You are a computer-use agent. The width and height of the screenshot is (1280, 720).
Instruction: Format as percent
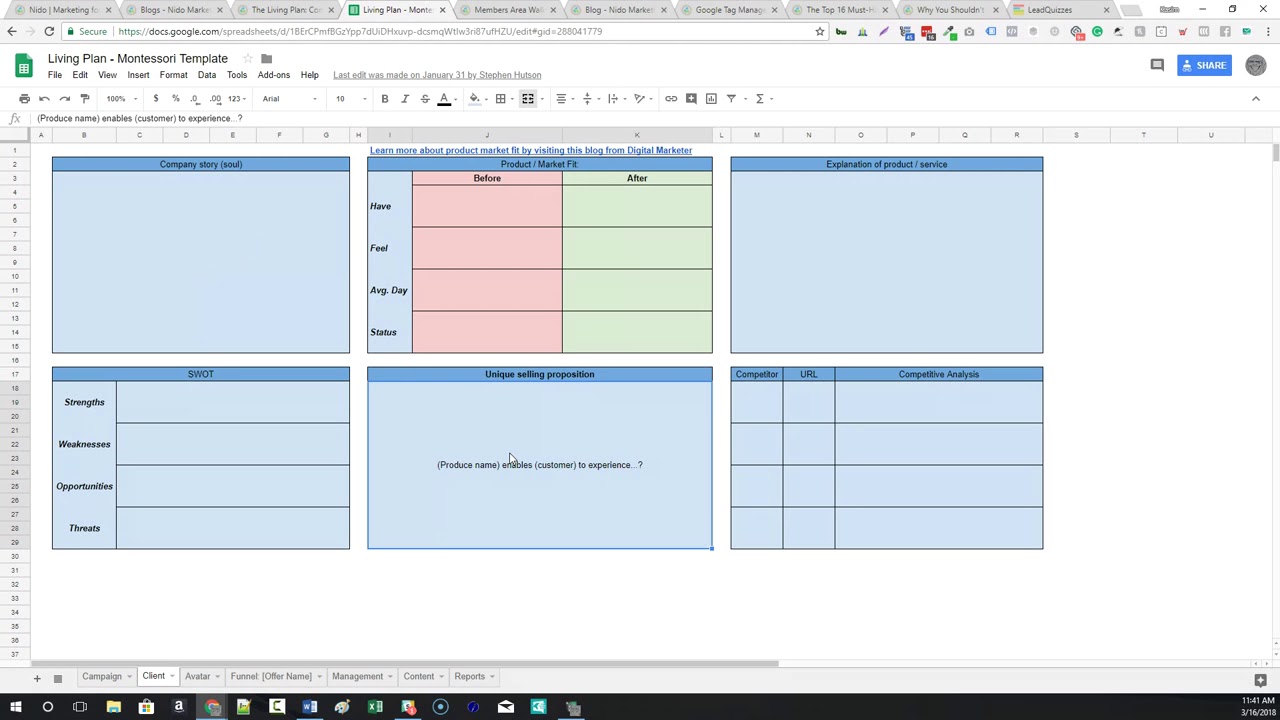[x=175, y=98]
